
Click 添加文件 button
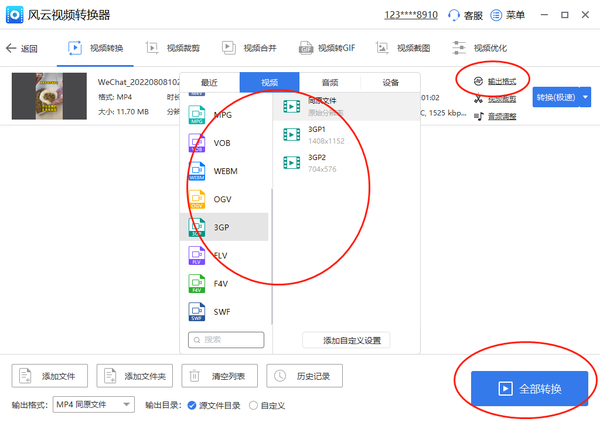50,376
